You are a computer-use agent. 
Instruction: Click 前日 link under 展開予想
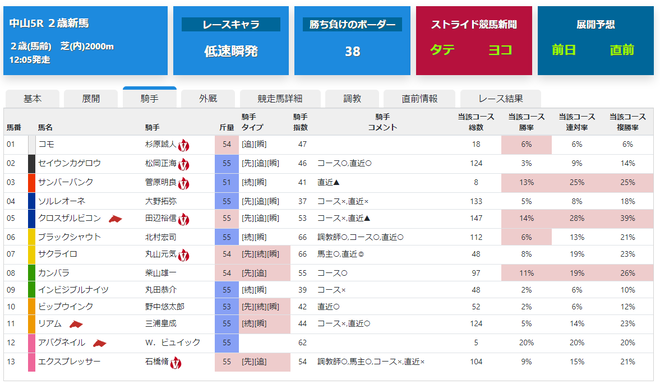point(564,50)
